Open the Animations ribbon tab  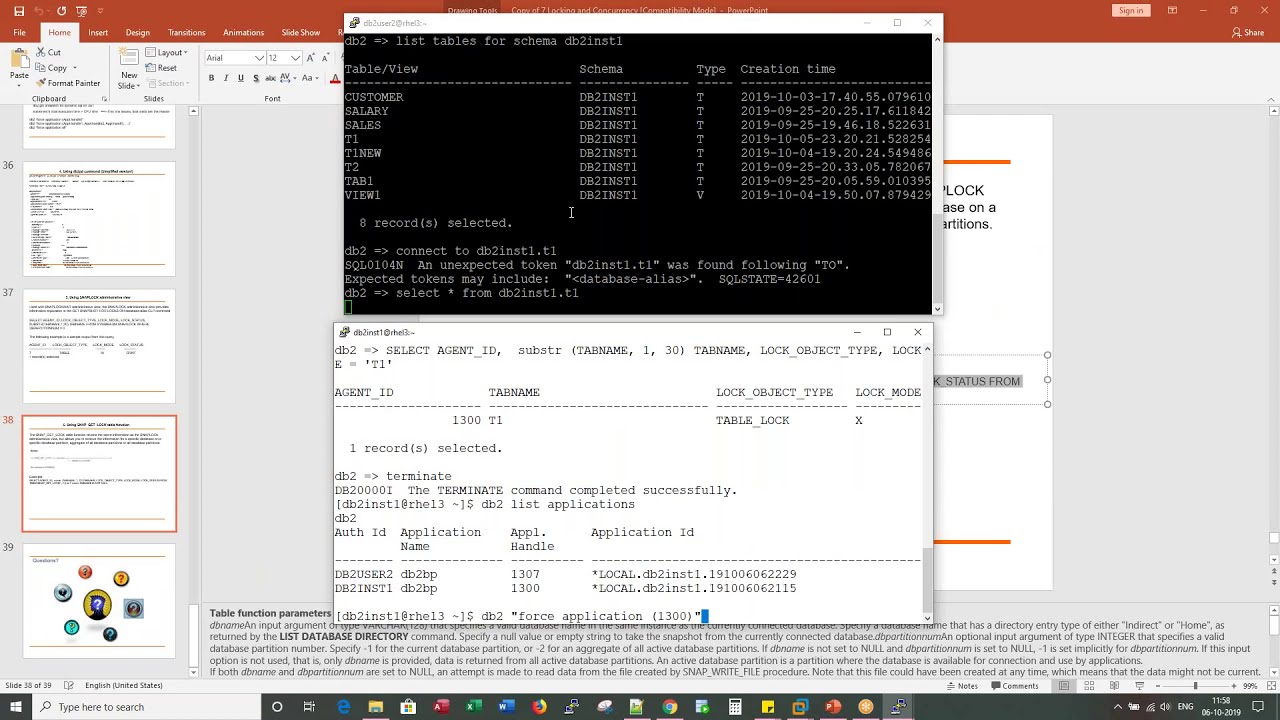pos(244,32)
